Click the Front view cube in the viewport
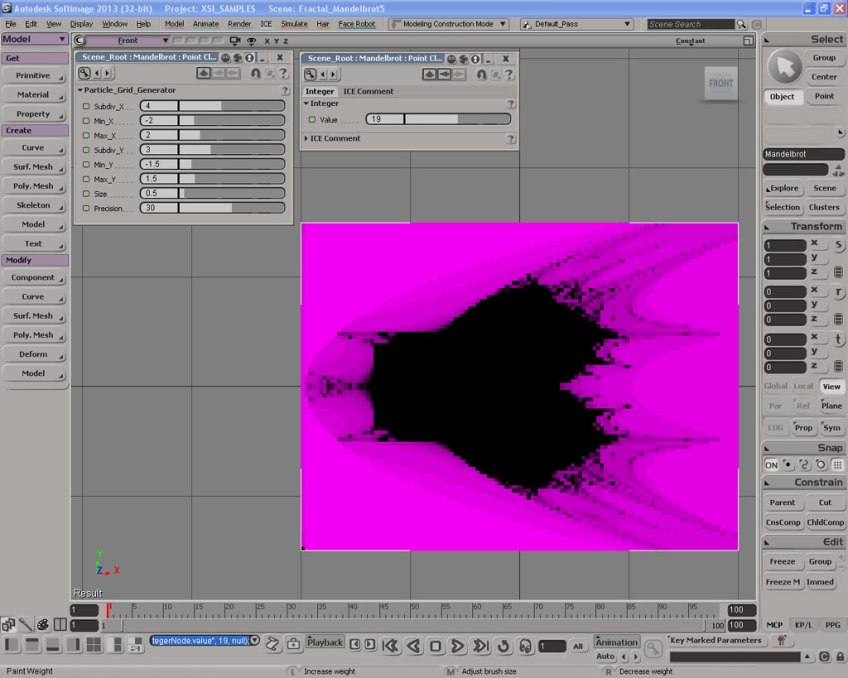 (720, 83)
